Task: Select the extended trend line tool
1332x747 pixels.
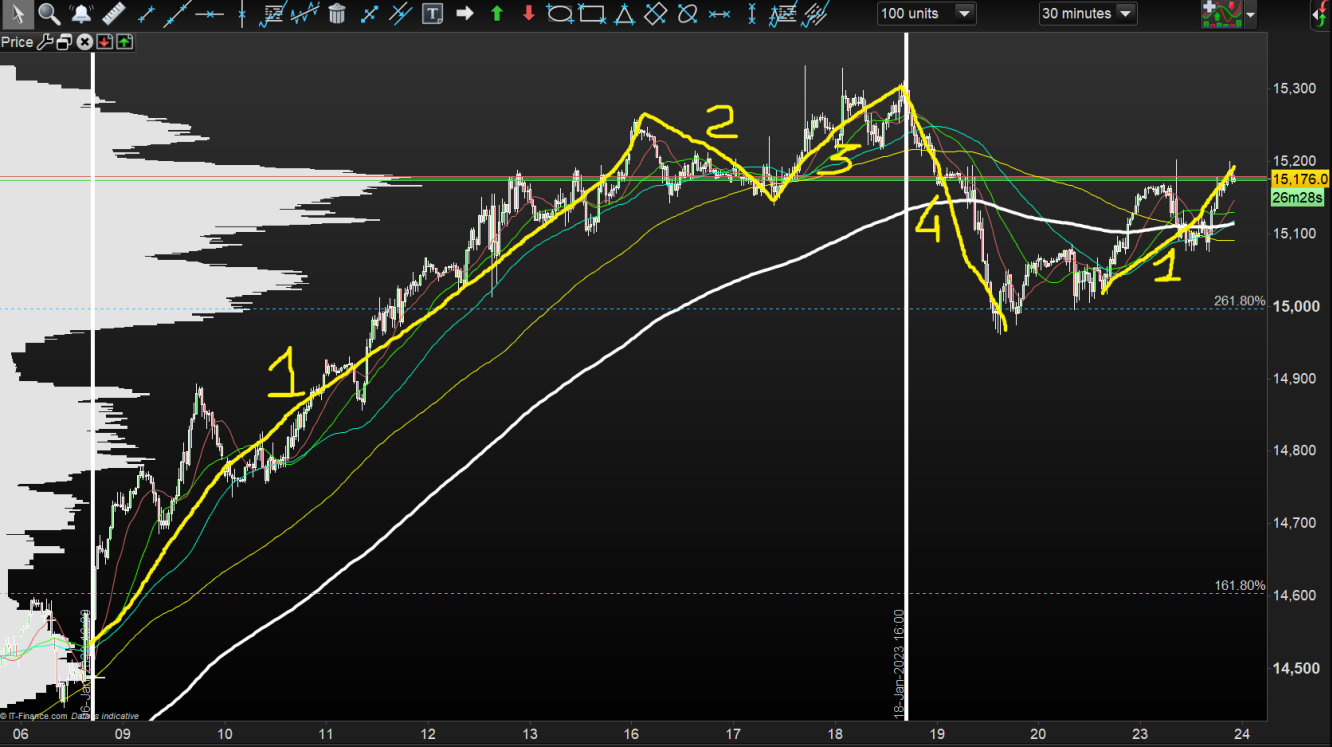Action: (x=176, y=14)
